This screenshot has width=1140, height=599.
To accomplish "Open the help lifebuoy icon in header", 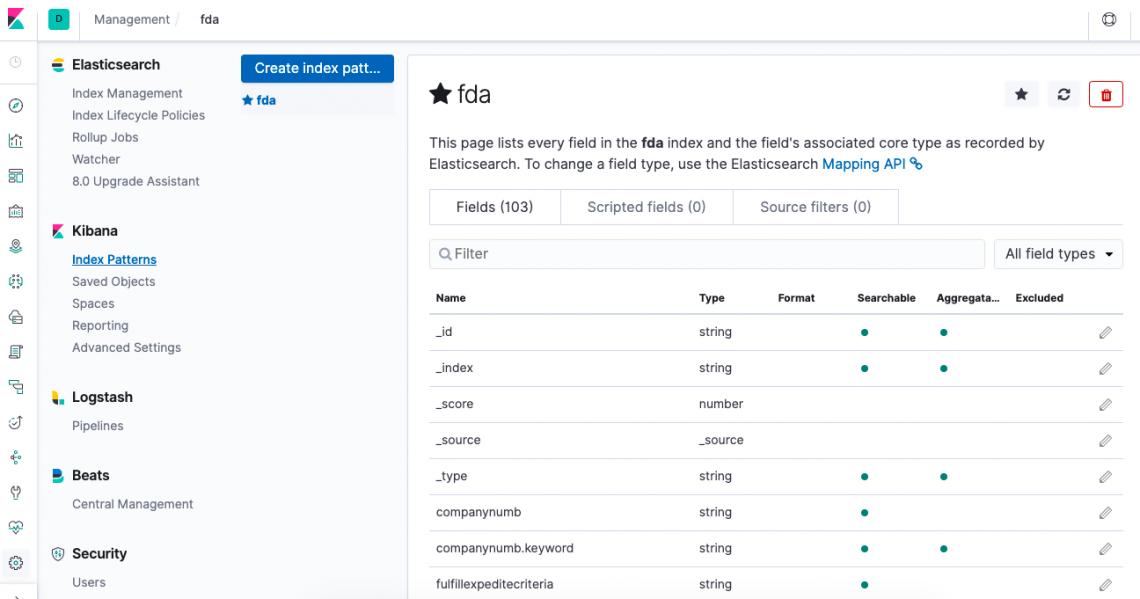I will [1109, 19].
